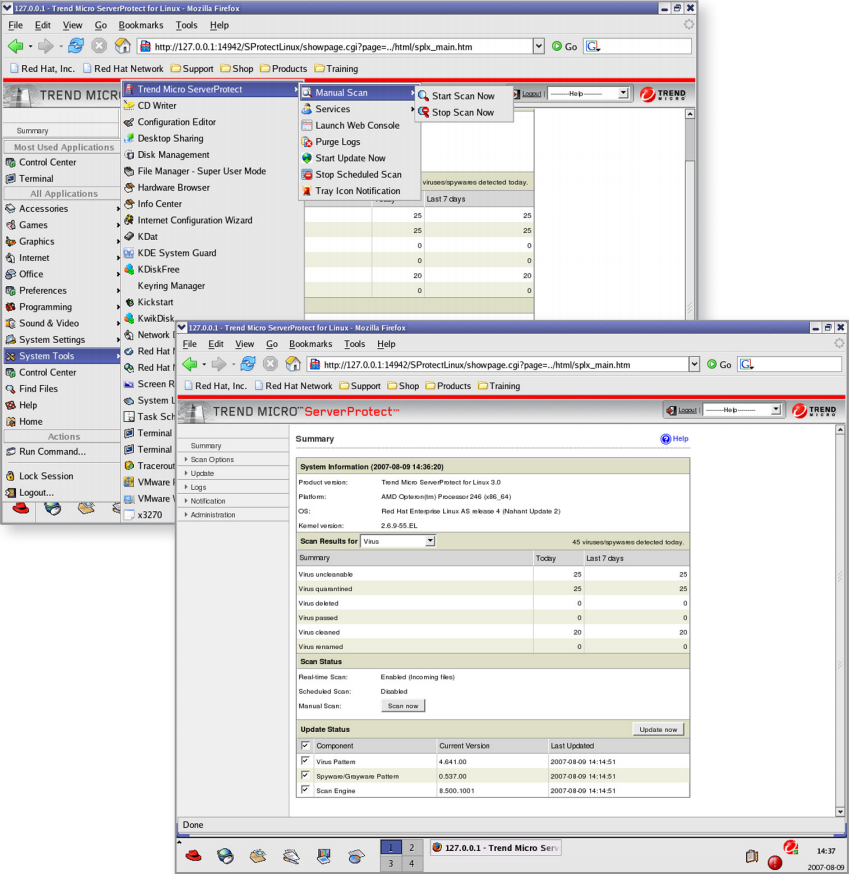849x874 pixels.
Task: Click Back arrow in back Firefox window
Action: [16, 46]
